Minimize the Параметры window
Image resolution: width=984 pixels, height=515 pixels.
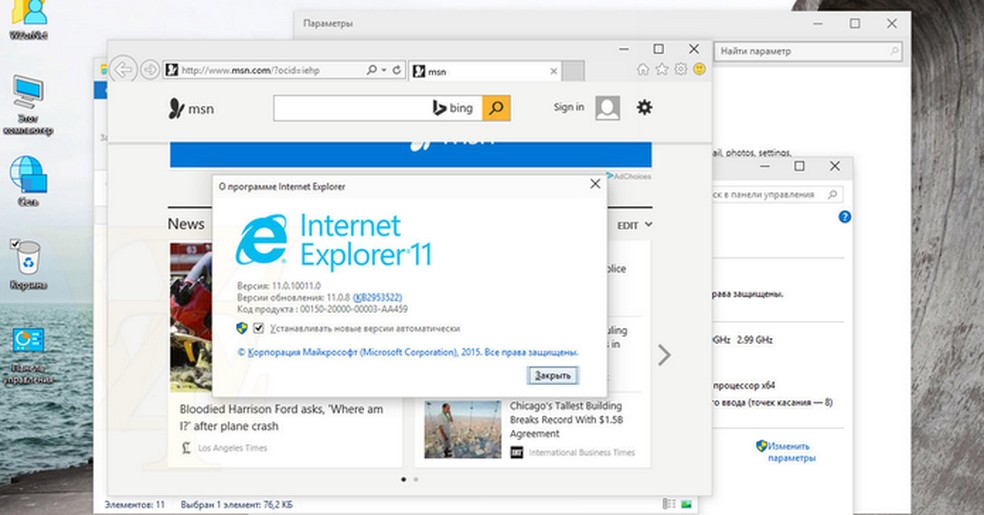818,24
